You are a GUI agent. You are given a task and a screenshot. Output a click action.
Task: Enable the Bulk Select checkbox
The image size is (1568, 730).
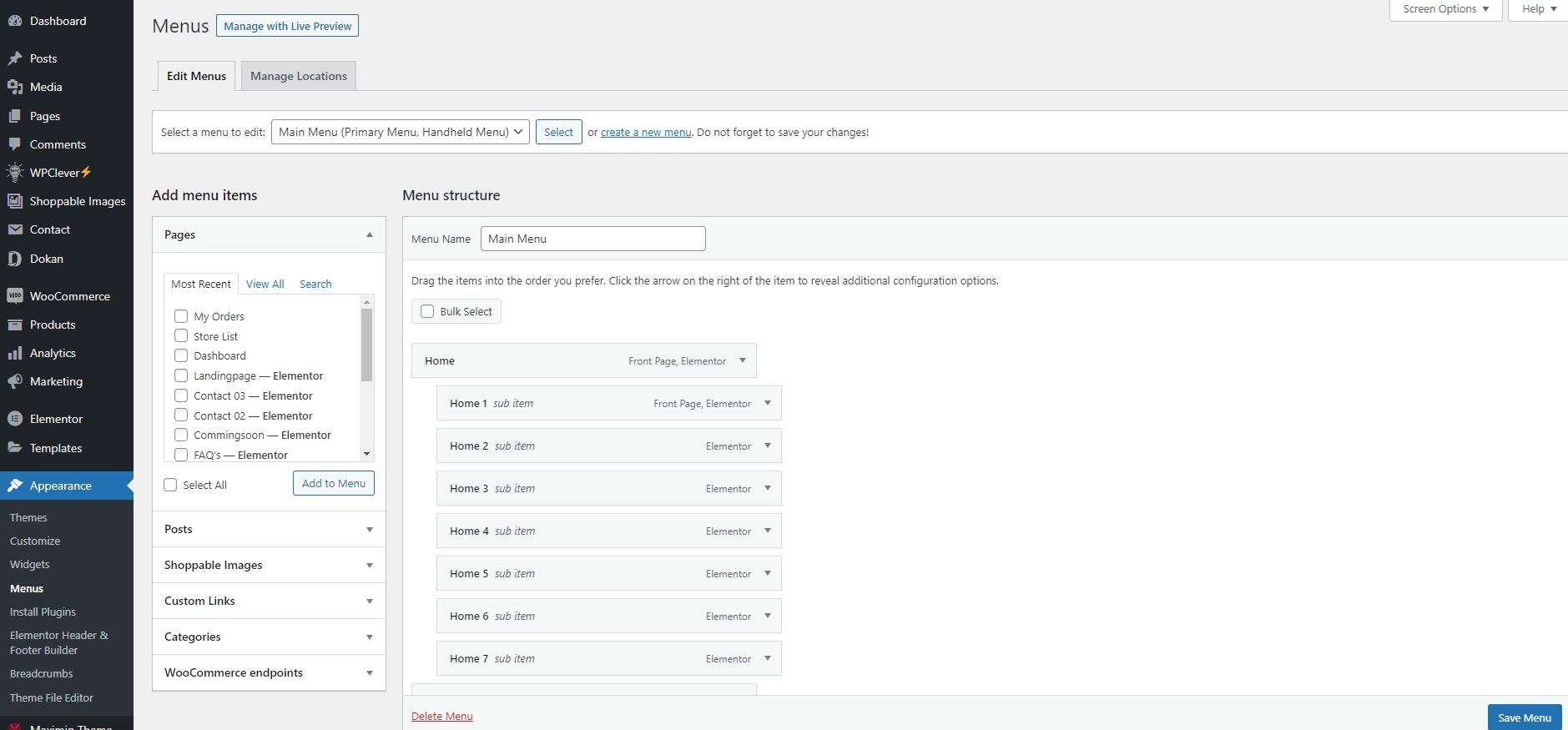click(x=427, y=311)
